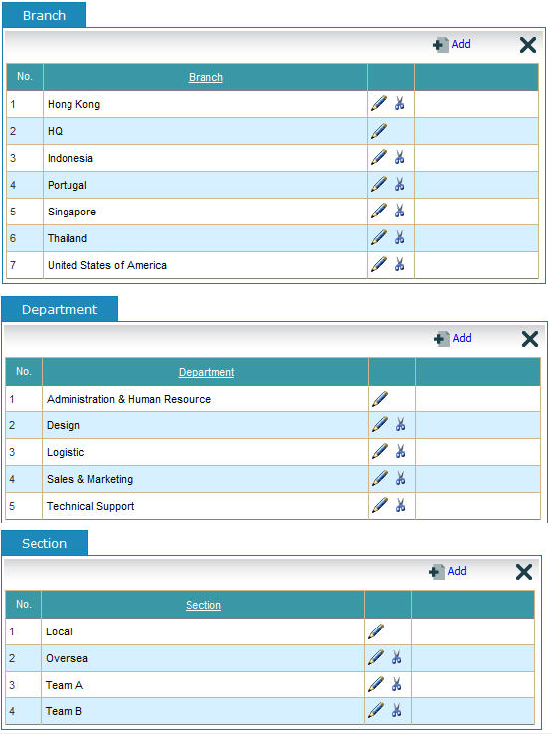The height and width of the screenshot is (734, 552).
Task: Edit the Team B section
Action: point(376,710)
